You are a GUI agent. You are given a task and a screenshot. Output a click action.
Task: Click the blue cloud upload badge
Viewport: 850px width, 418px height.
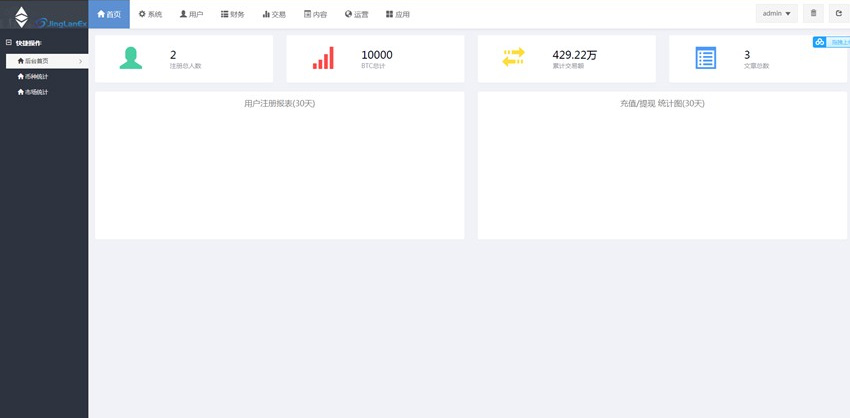[x=831, y=42]
